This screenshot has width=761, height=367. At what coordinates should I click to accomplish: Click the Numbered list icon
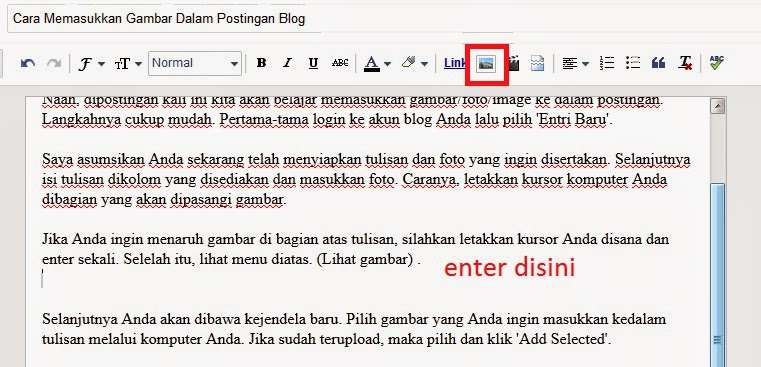pyautogui.click(x=607, y=63)
